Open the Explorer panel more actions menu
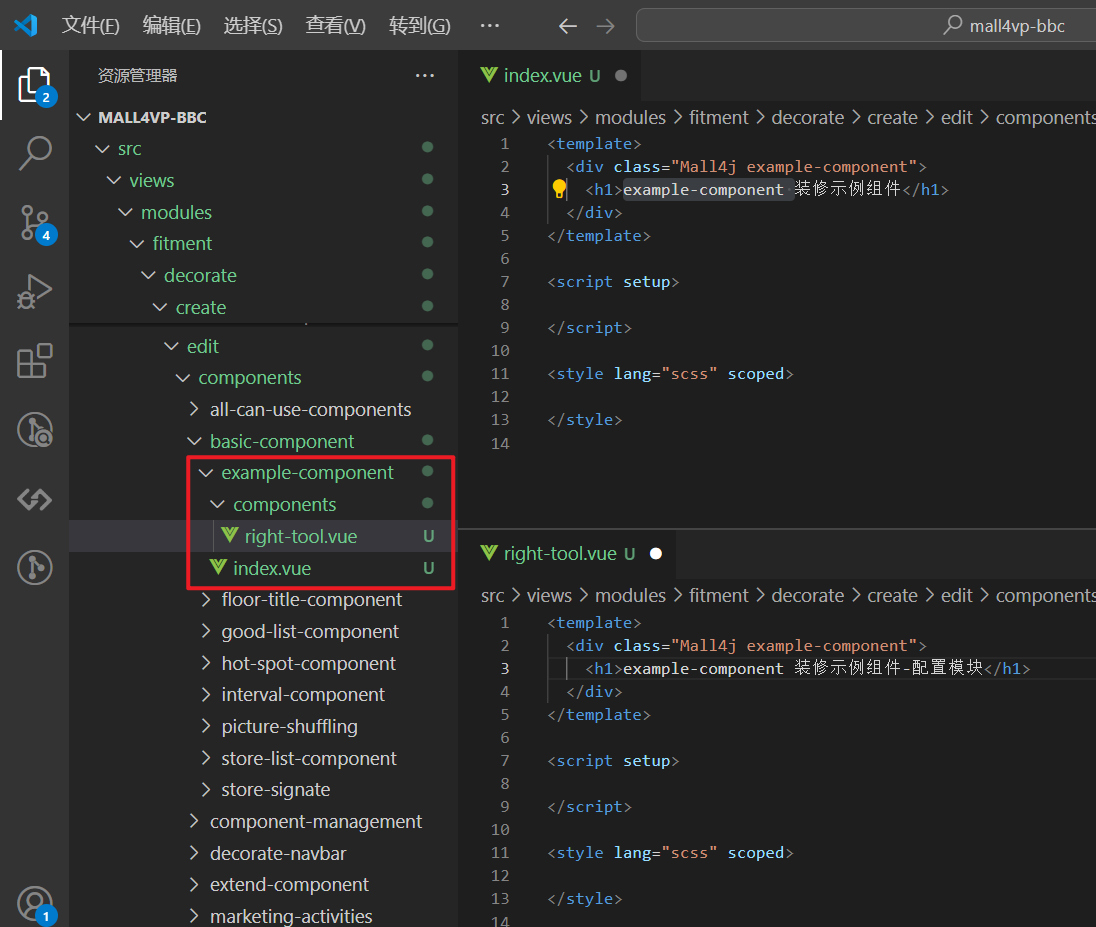Viewport: 1096px width, 927px height. [425, 76]
